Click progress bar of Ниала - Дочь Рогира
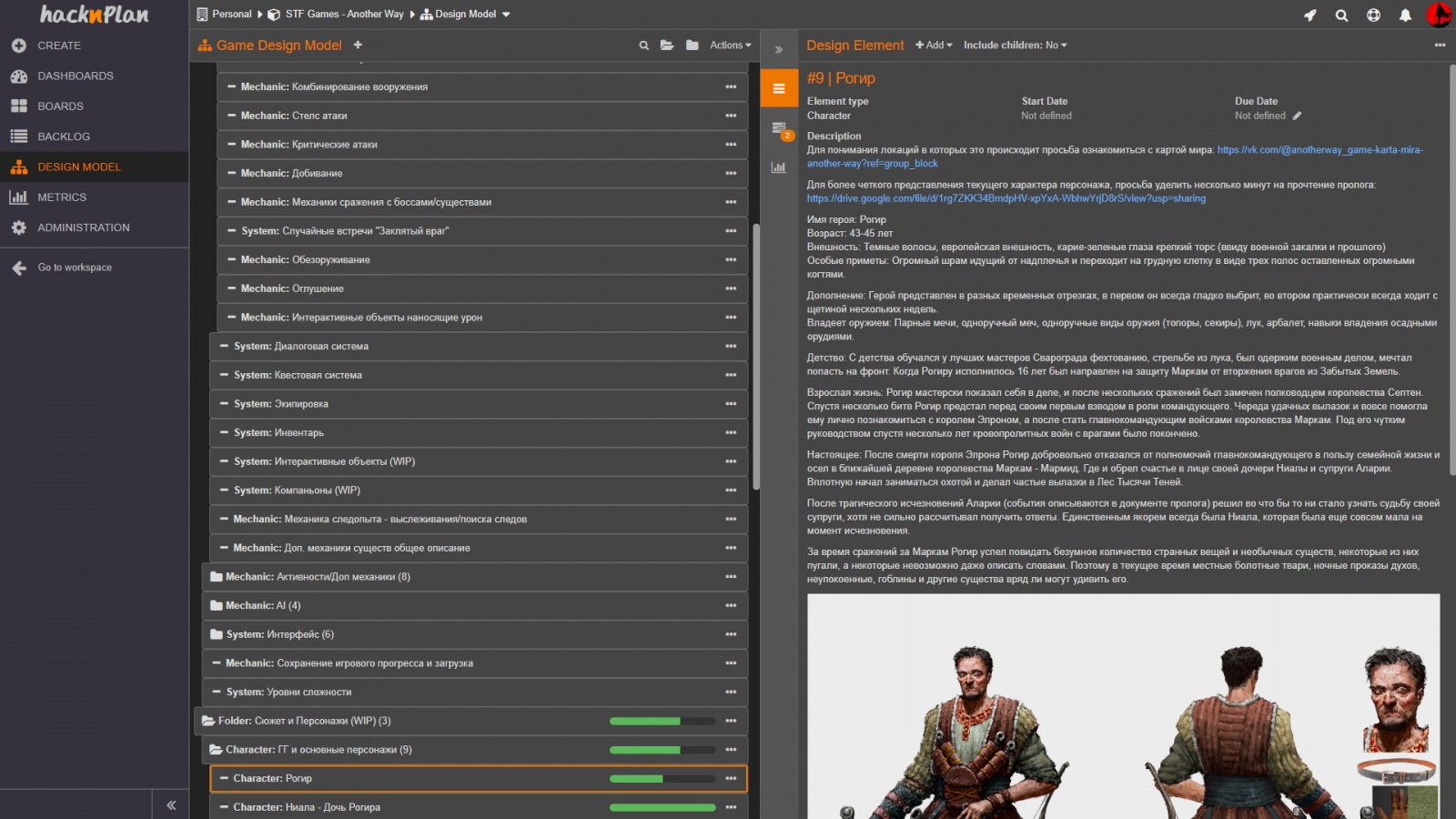1456x819 pixels. (x=662, y=808)
